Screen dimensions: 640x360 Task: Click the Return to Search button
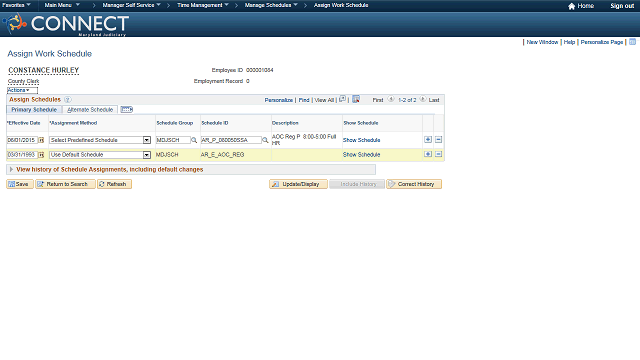[65, 184]
